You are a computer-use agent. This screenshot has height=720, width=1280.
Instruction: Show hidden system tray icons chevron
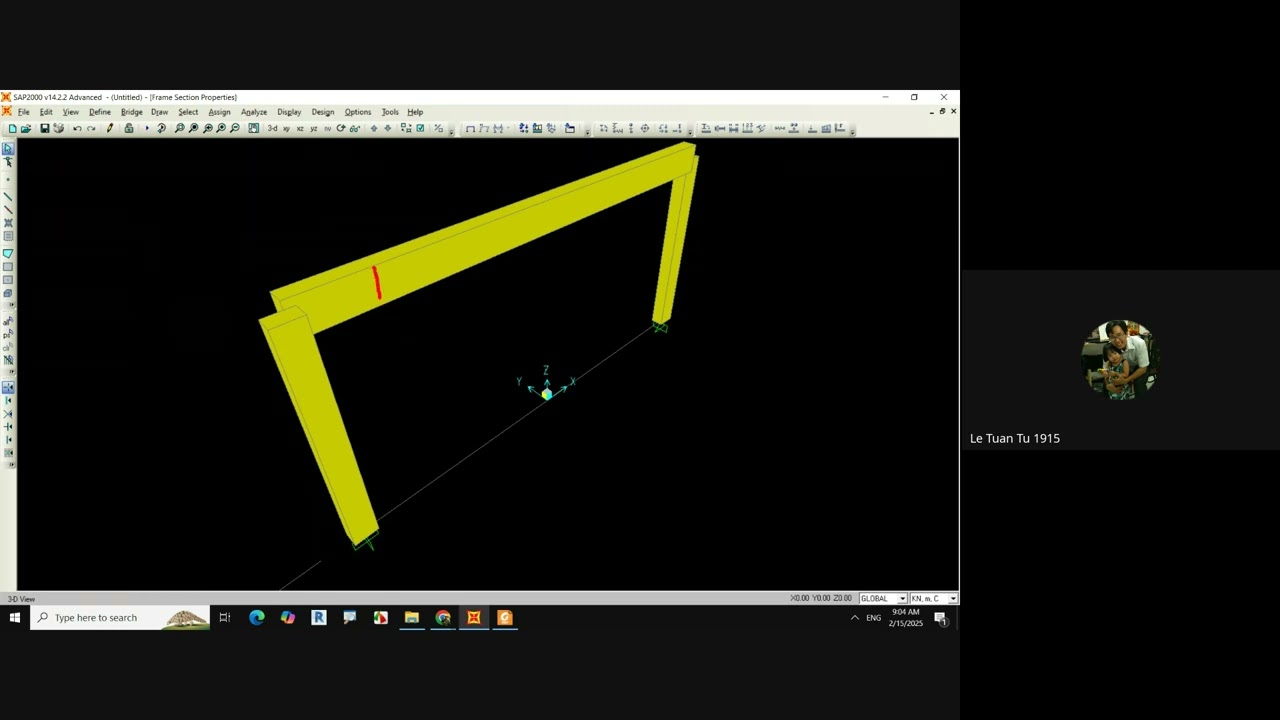(855, 618)
